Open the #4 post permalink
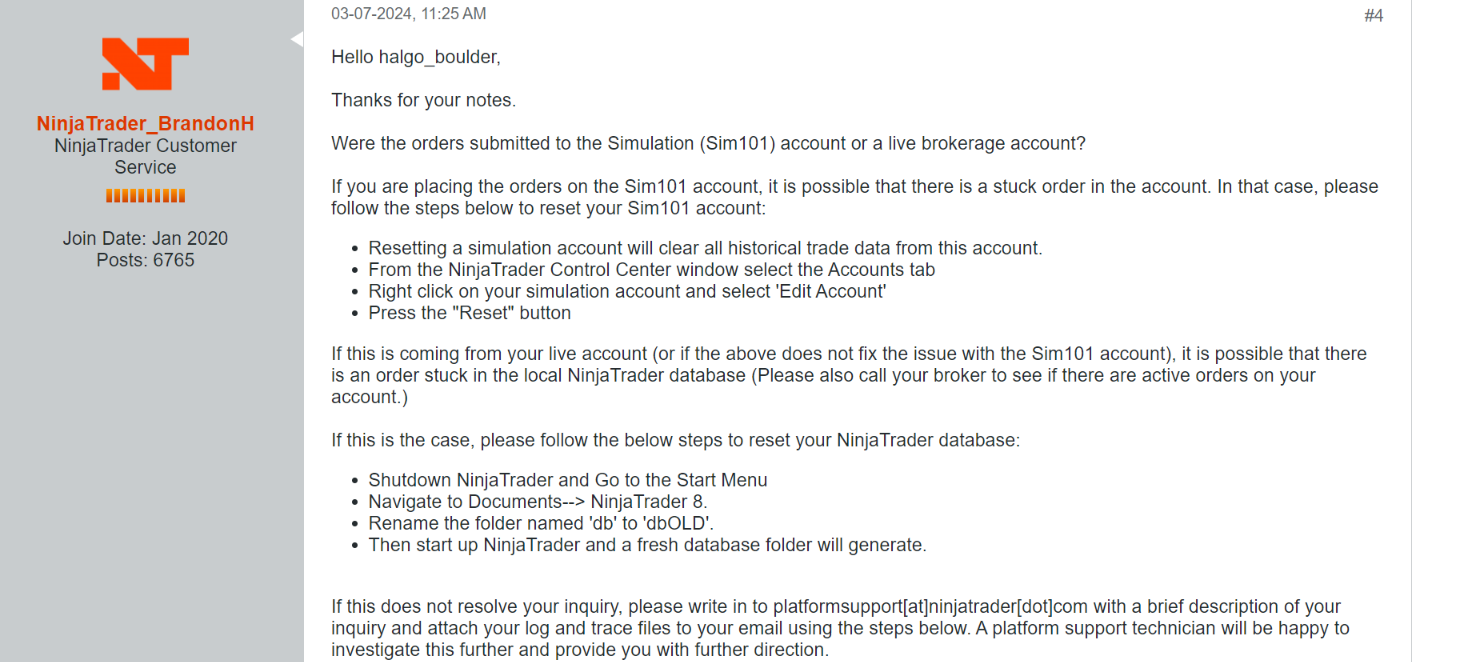The height and width of the screenshot is (662, 1463). 1373,16
